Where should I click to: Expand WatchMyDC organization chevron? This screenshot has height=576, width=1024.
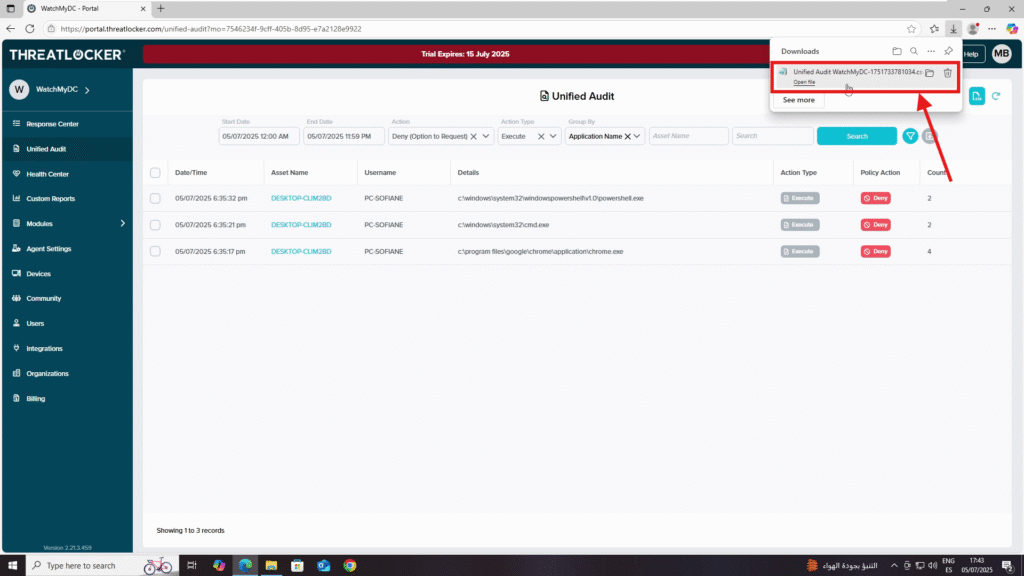click(88, 89)
